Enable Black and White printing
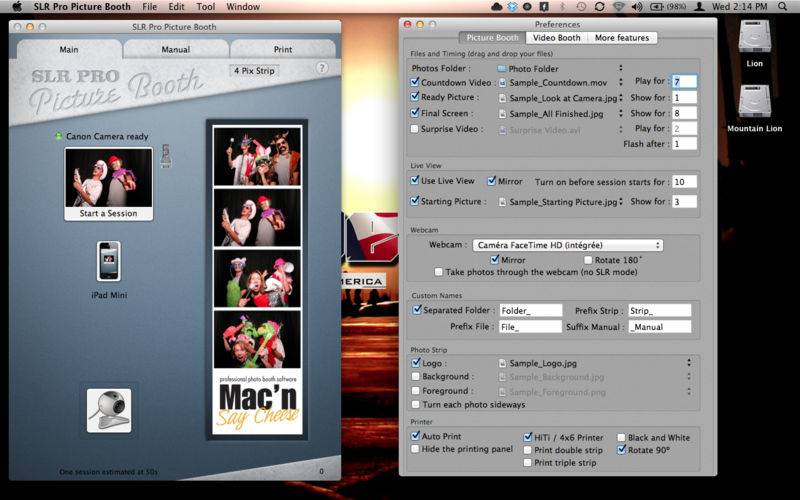The width and height of the screenshot is (800, 500). 621,438
